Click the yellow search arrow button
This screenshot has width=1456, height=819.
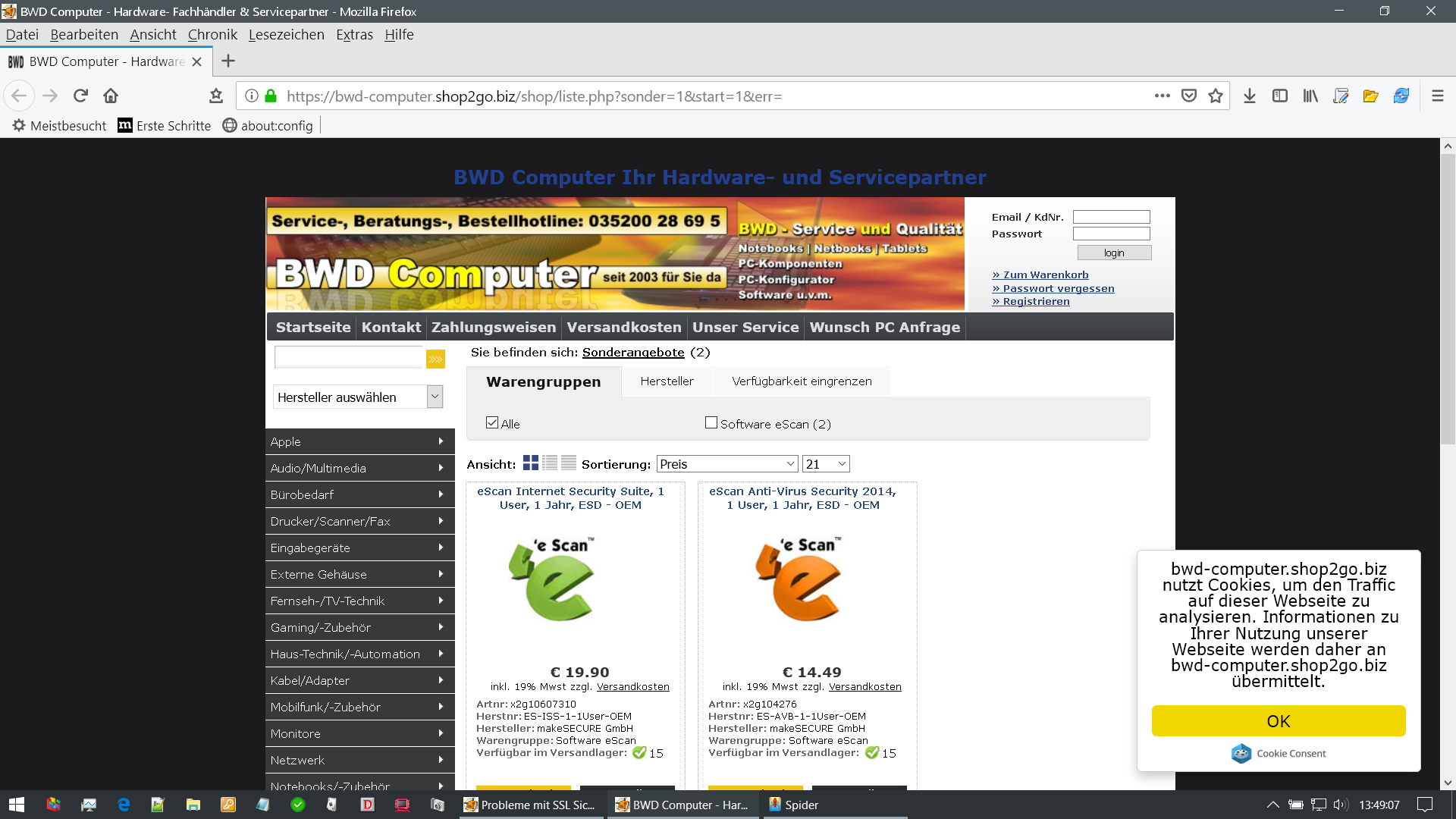click(435, 359)
